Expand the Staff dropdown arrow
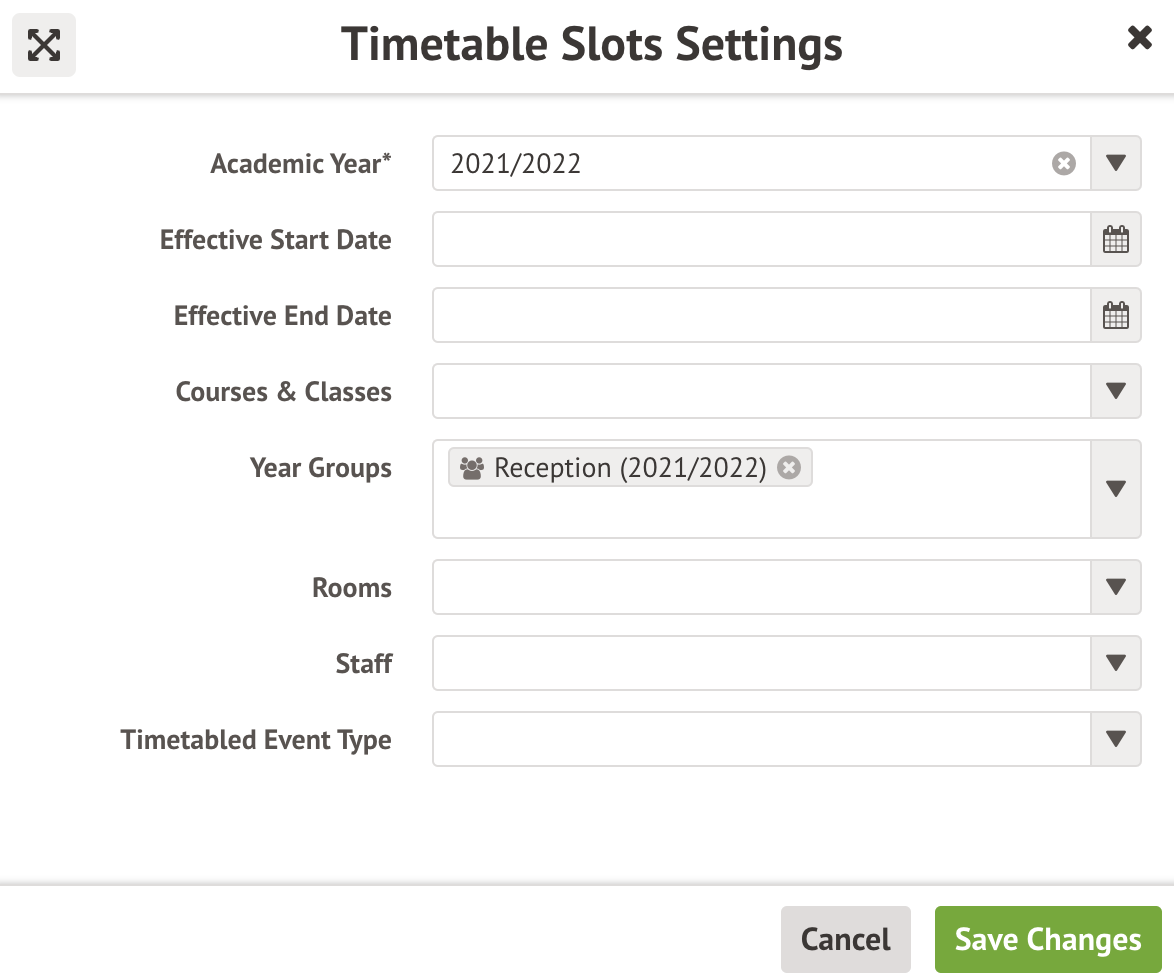The height and width of the screenshot is (980, 1174). (x=1116, y=664)
